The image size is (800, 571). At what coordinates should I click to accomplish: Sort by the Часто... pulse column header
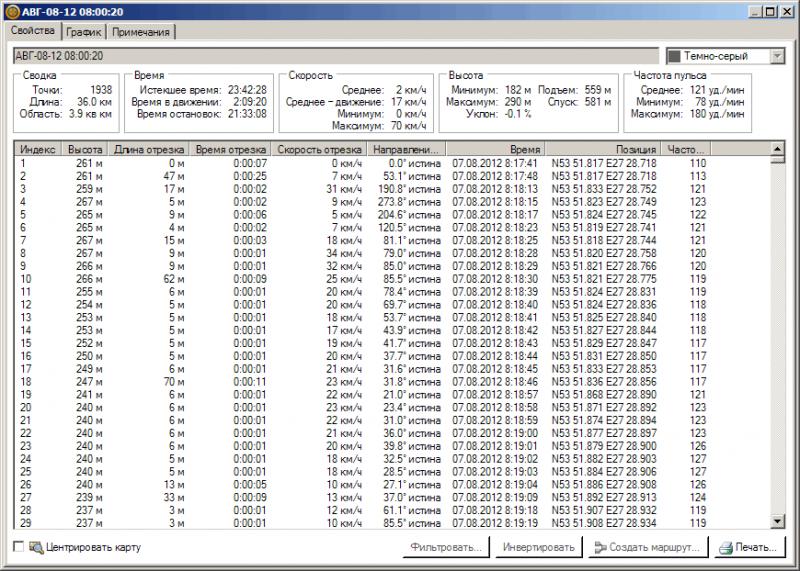686,150
